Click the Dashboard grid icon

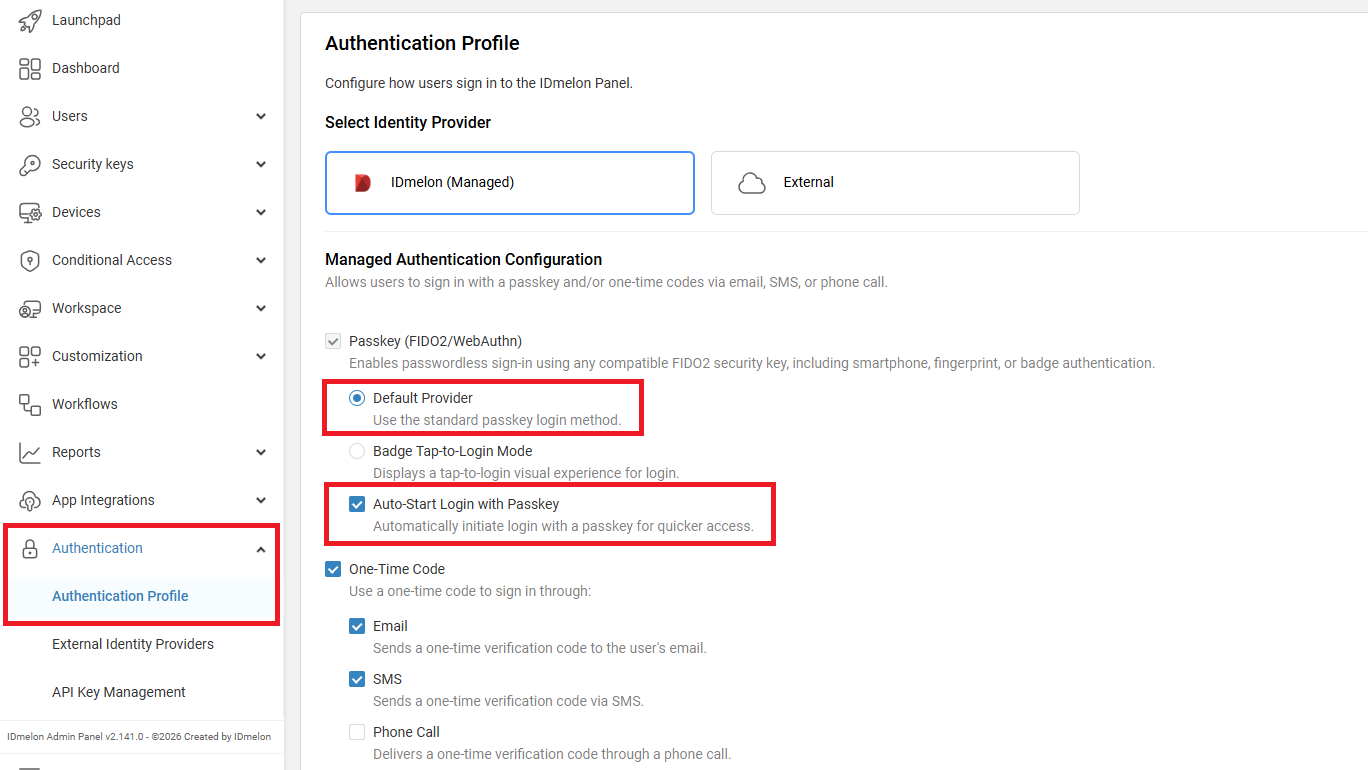point(30,68)
